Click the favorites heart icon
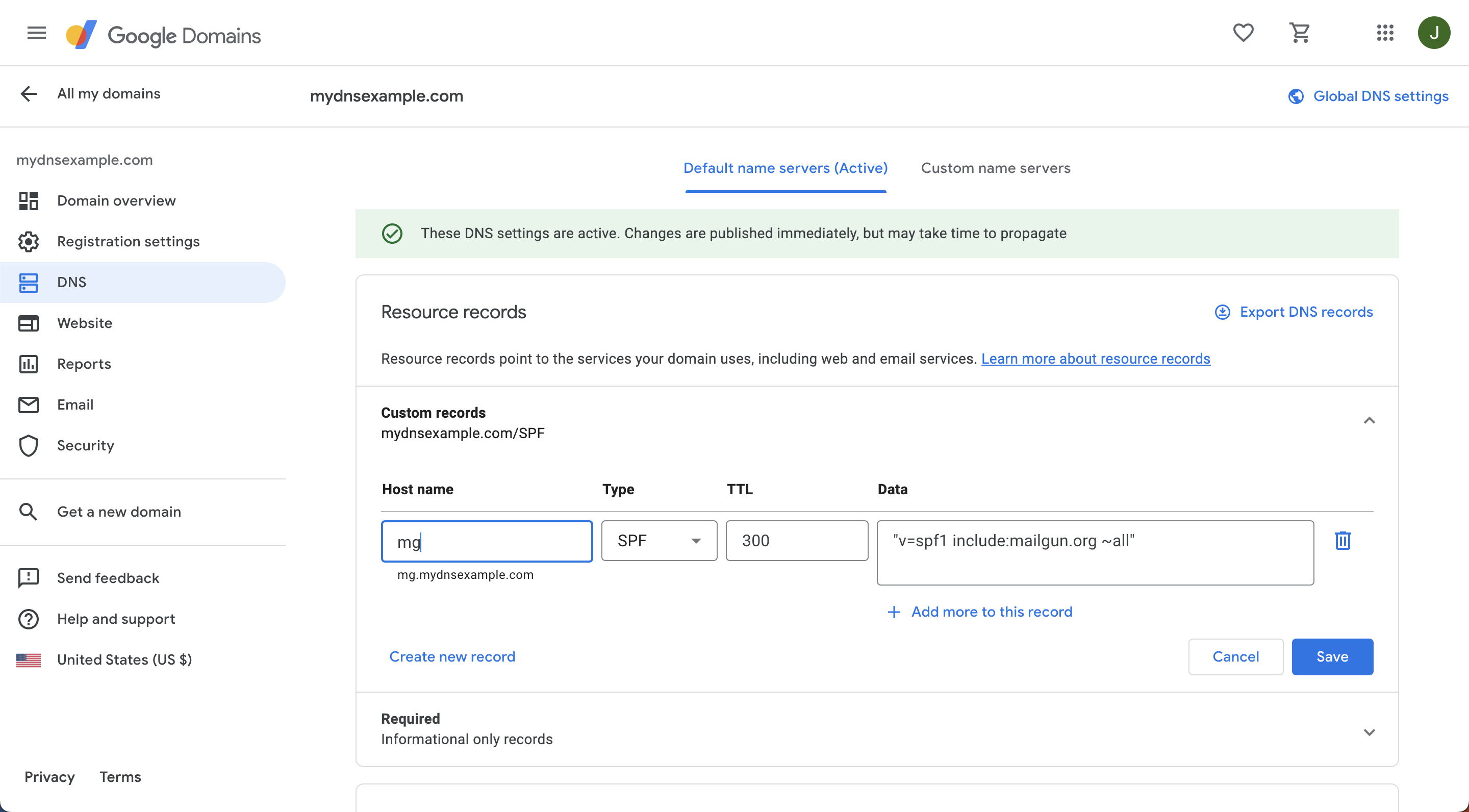Viewport: 1469px width, 812px height. click(x=1243, y=33)
